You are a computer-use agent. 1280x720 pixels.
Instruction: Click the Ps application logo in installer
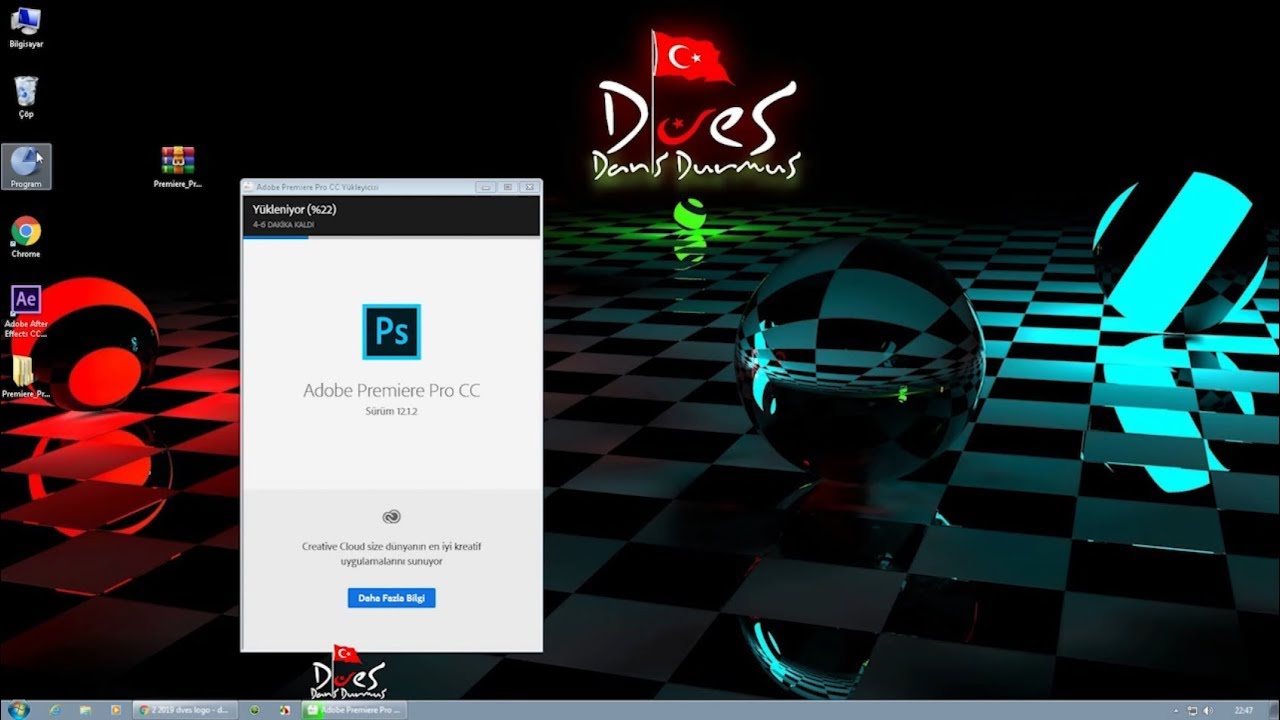point(391,332)
